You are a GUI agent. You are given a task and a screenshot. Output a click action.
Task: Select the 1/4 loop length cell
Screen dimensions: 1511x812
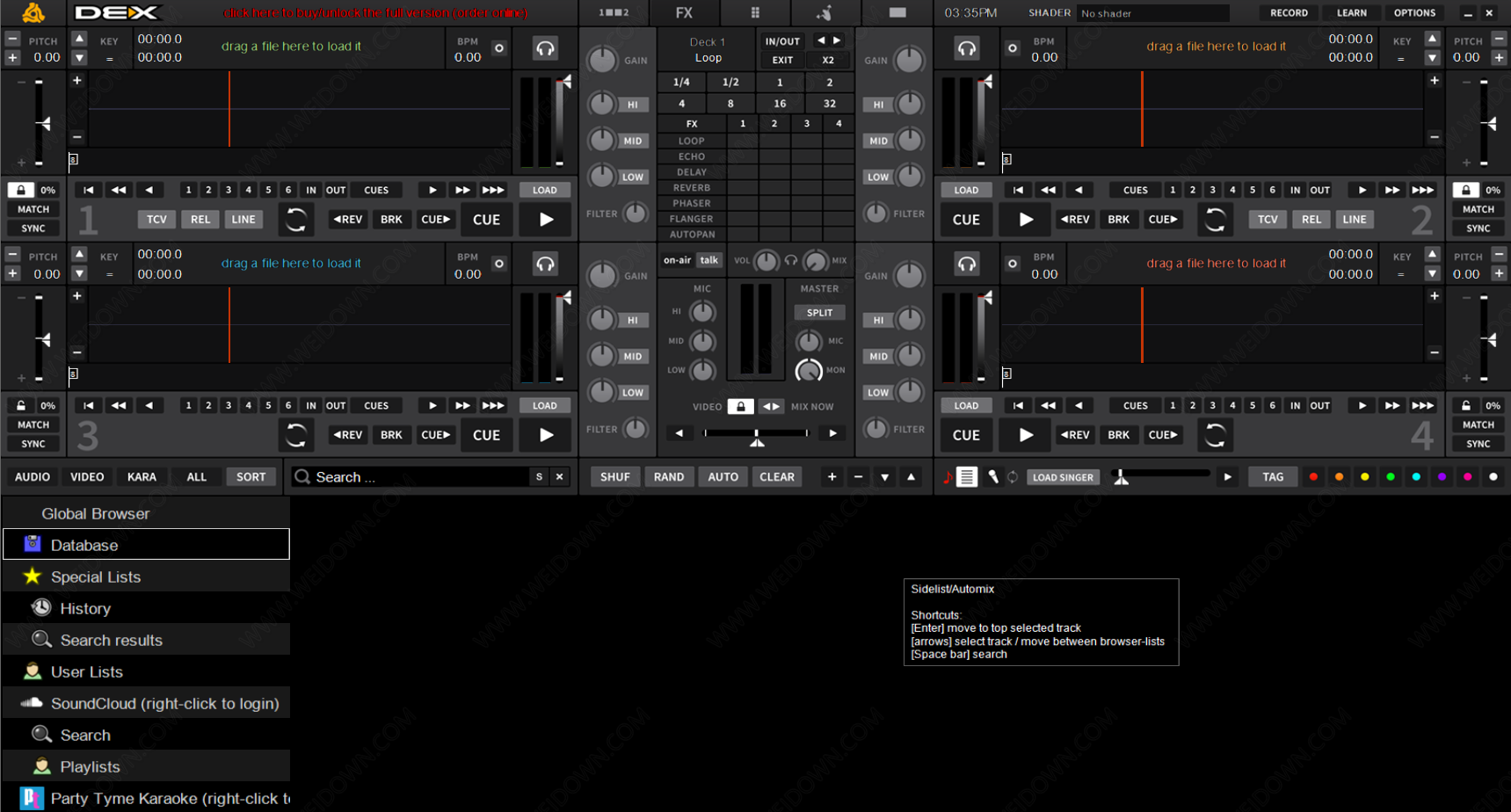pyautogui.click(x=681, y=82)
